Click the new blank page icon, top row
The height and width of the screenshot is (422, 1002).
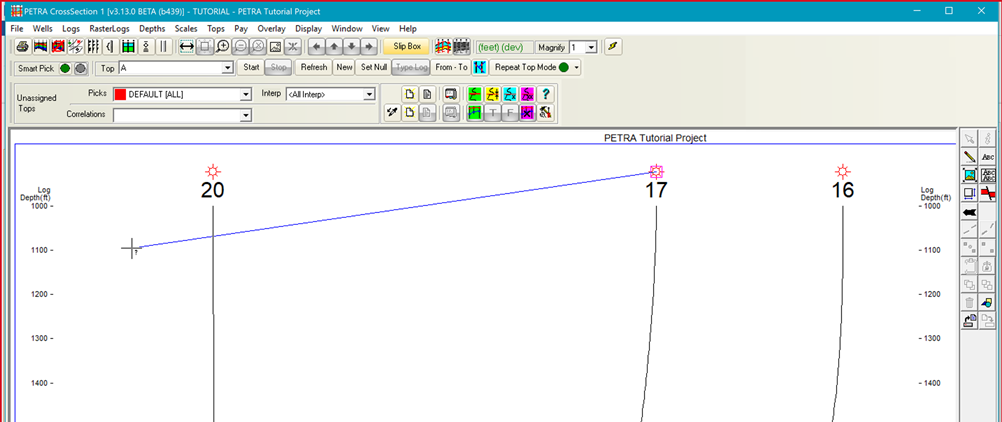tap(410, 94)
